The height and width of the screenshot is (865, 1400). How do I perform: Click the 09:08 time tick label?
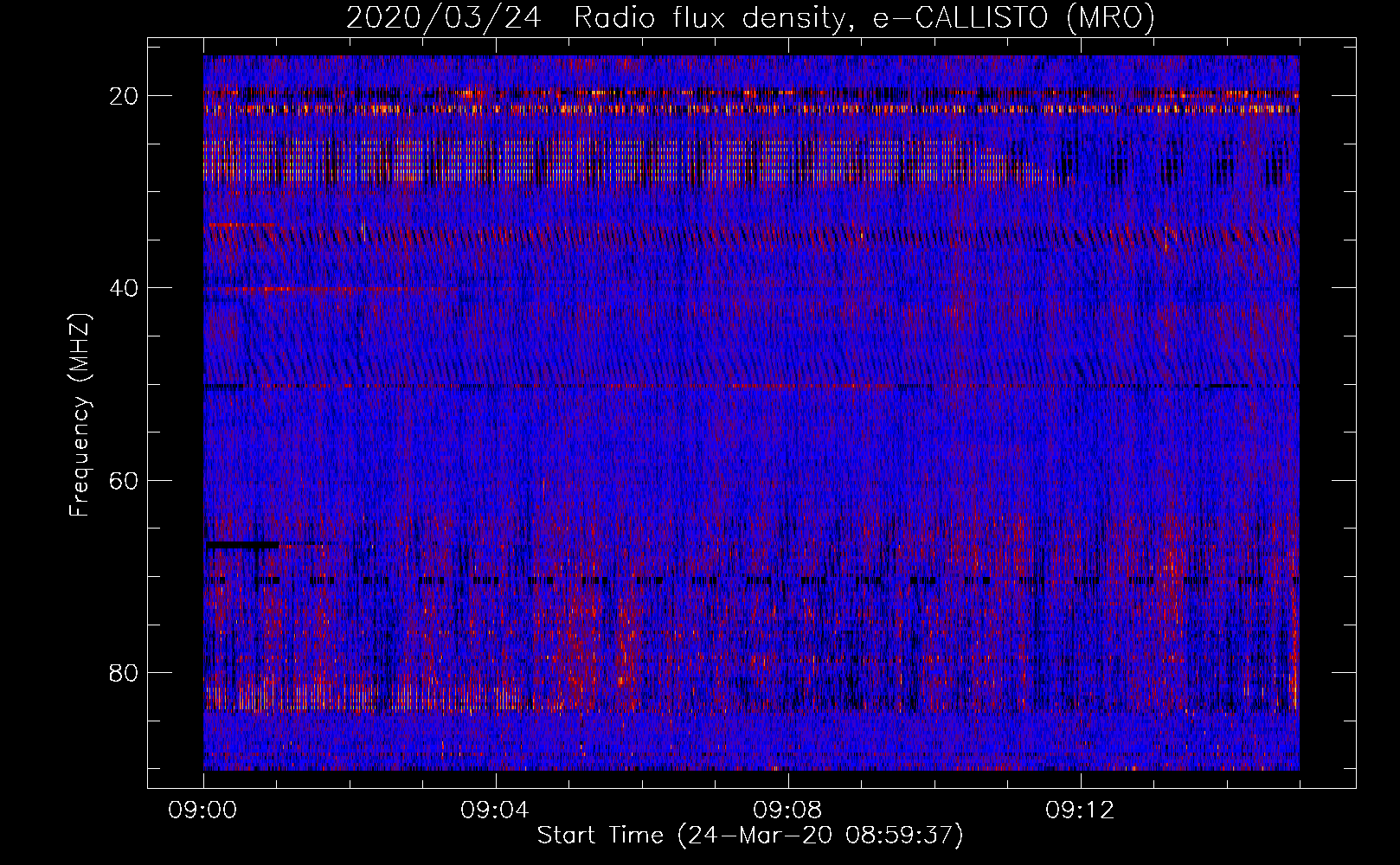(788, 811)
